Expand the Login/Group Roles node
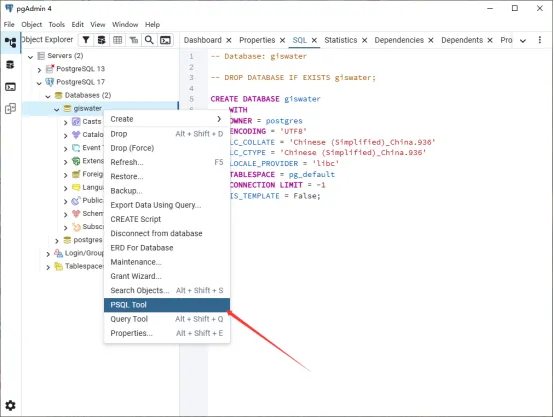The height and width of the screenshot is (417, 554). pos(48,254)
